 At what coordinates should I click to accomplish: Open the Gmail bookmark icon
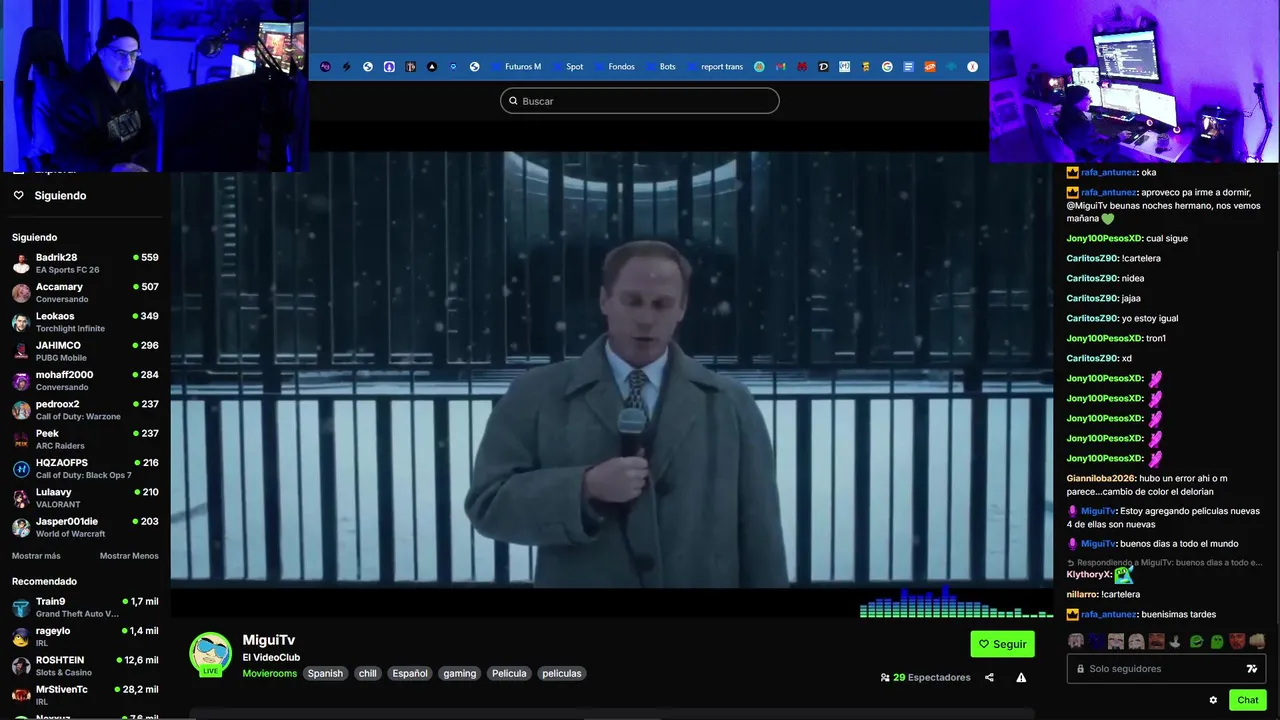tap(780, 67)
